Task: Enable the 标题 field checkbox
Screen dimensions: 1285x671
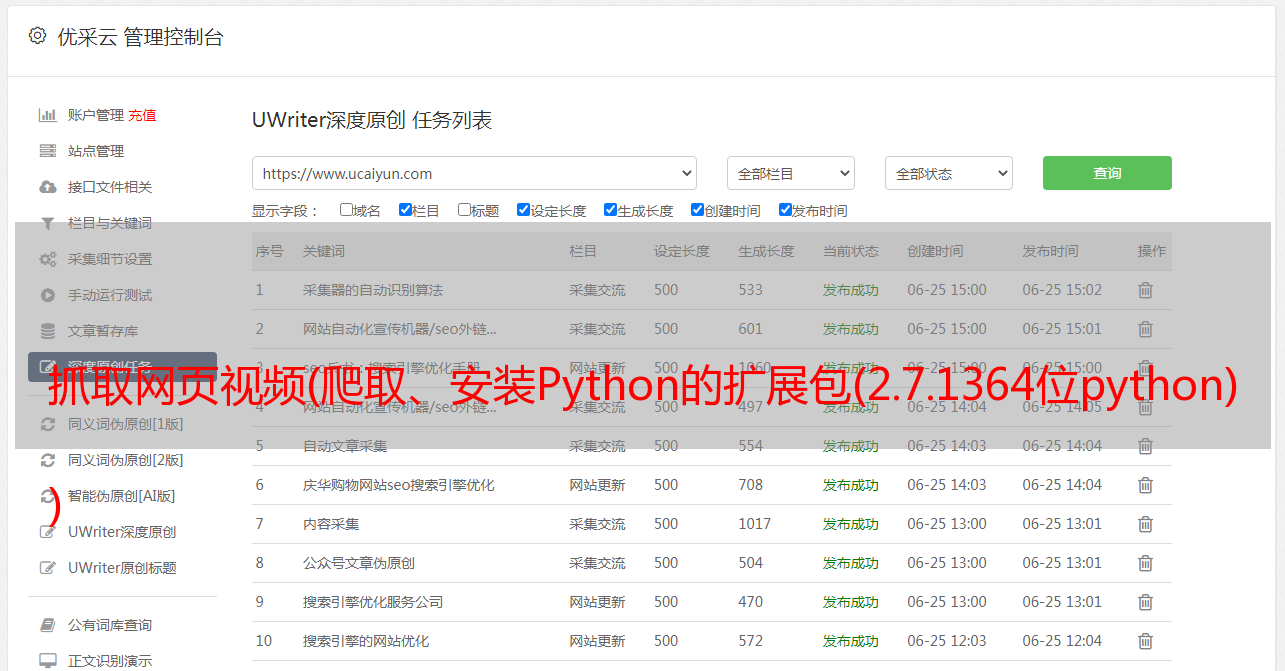Action: 464,210
